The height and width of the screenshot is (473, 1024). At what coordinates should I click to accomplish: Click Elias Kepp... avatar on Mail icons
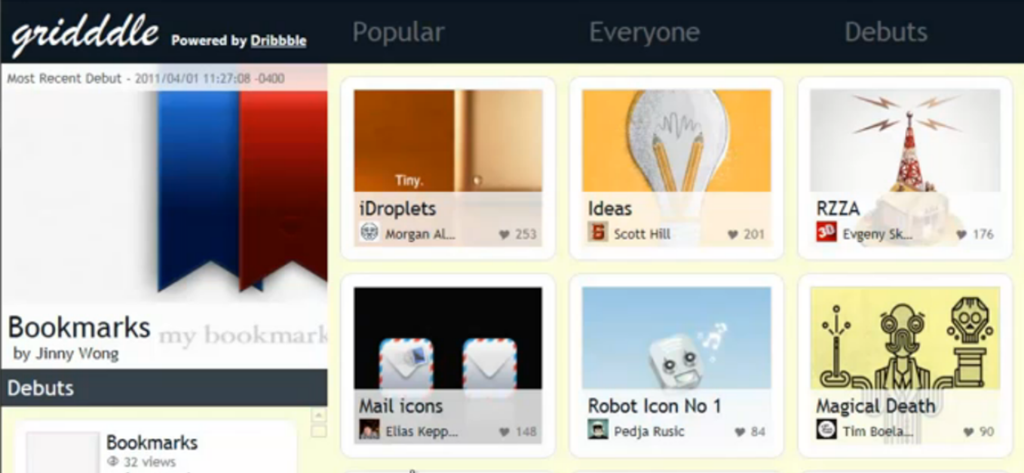[x=369, y=430]
